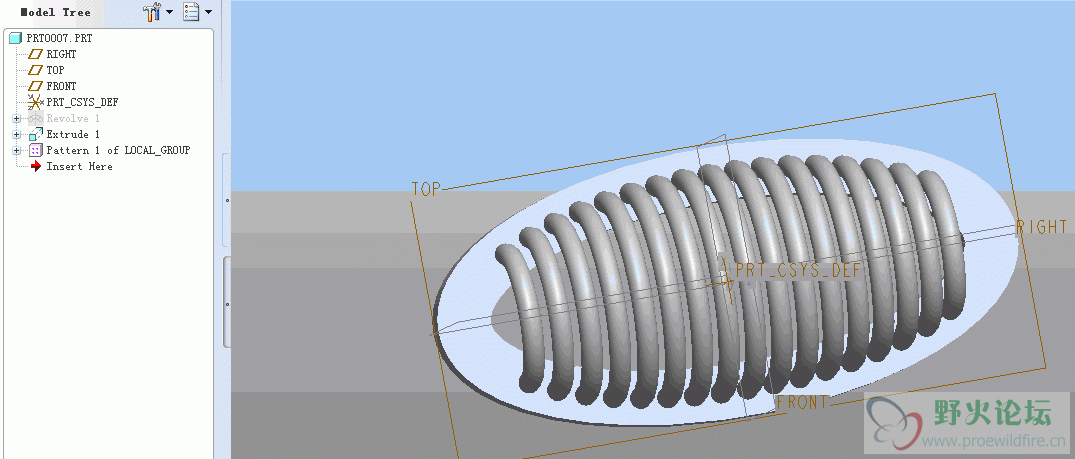Open the Model Tree settings tool menu
1075x459 pixels.
(x=152, y=12)
